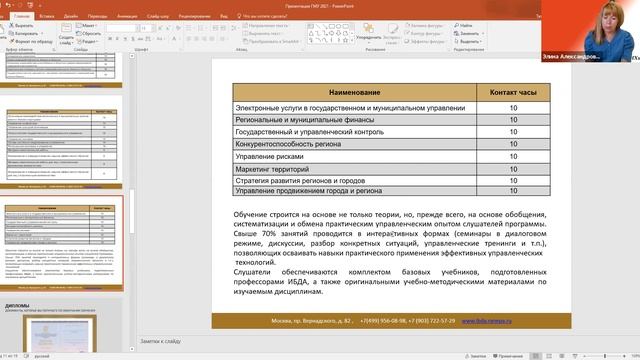The height and width of the screenshot is (360, 640).
Task: Click the Cut (Вырезать) scissors button
Action: tap(21, 25)
